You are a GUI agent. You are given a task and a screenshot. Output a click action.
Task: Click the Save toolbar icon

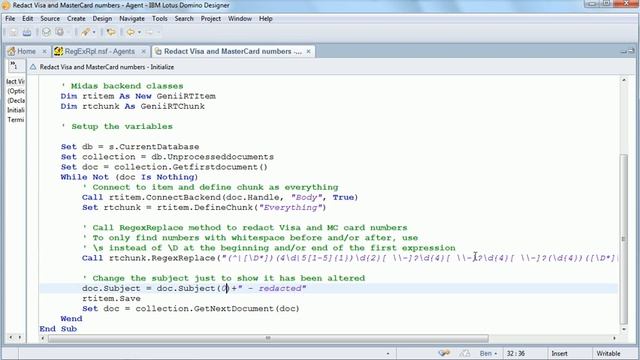point(13,32)
